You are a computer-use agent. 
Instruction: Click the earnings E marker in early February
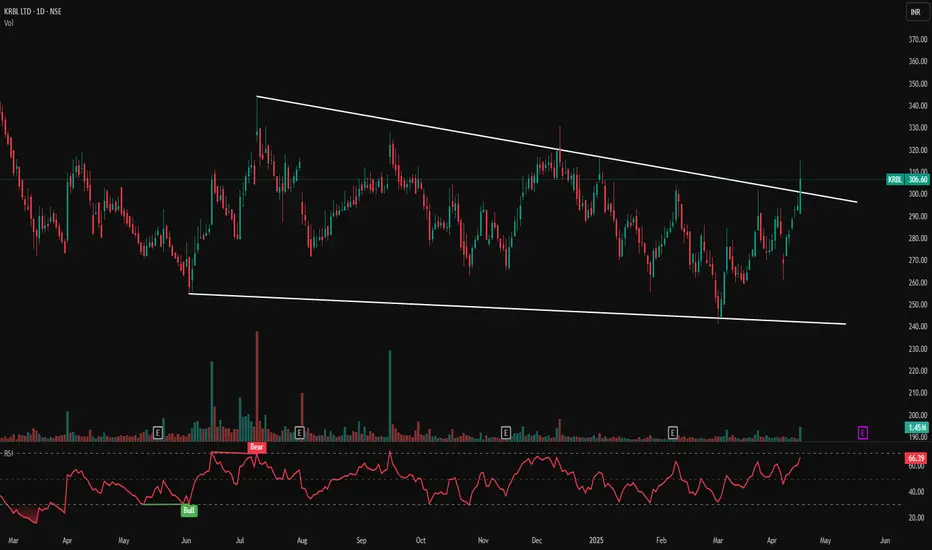673,433
